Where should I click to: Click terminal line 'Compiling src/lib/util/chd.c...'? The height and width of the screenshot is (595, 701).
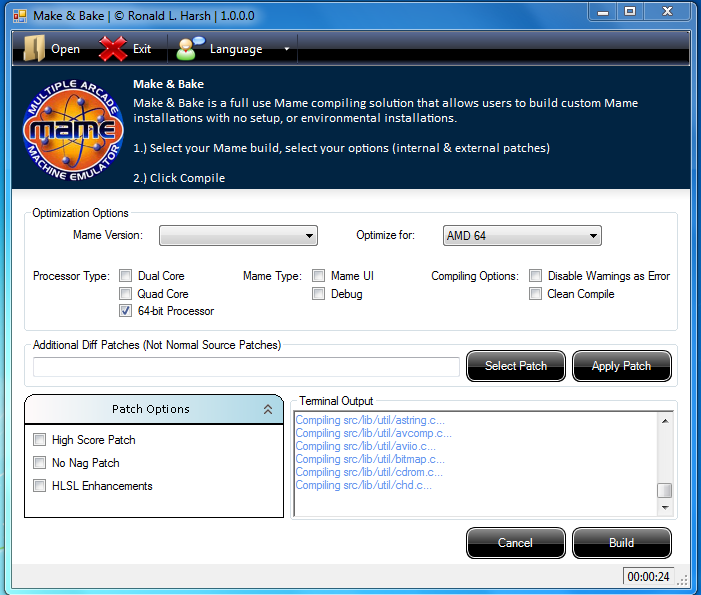pos(364,485)
